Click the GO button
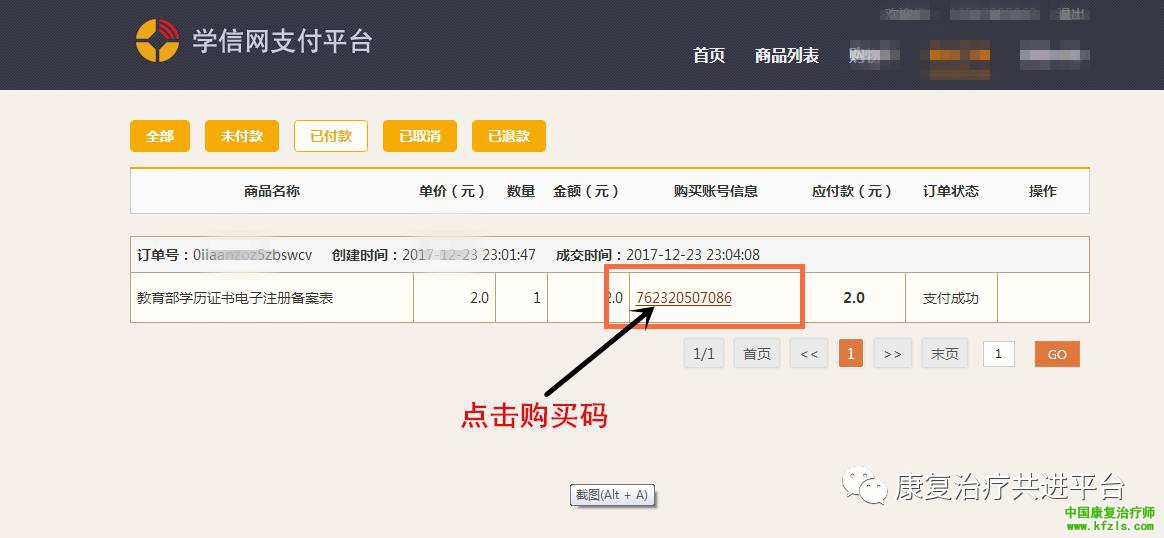Image resolution: width=1164 pixels, height=538 pixels. pyautogui.click(x=1057, y=354)
